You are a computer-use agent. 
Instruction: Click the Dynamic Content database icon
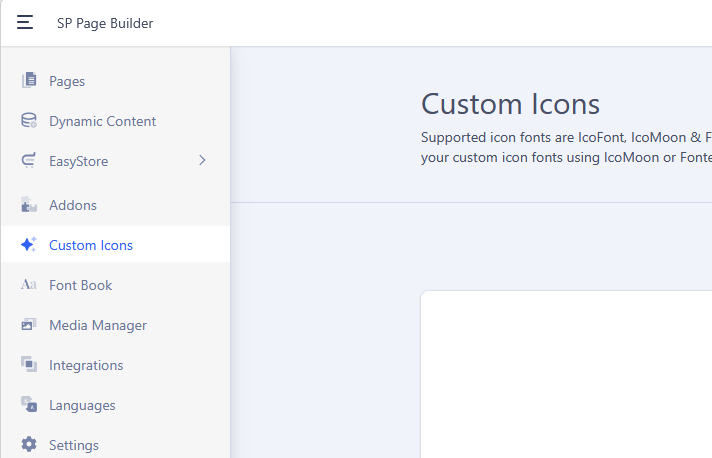[29, 120]
